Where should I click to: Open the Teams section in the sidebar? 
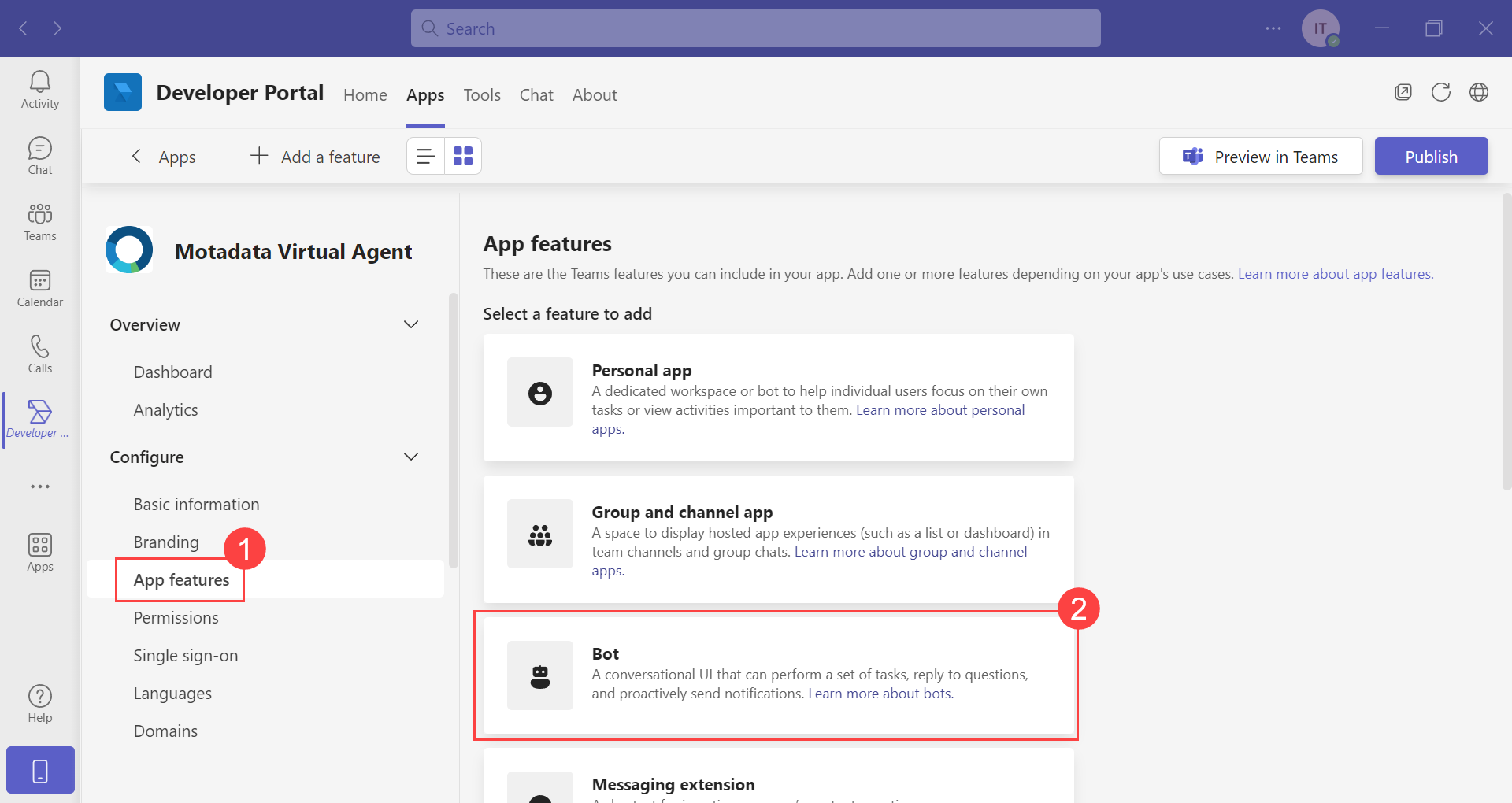[39, 221]
